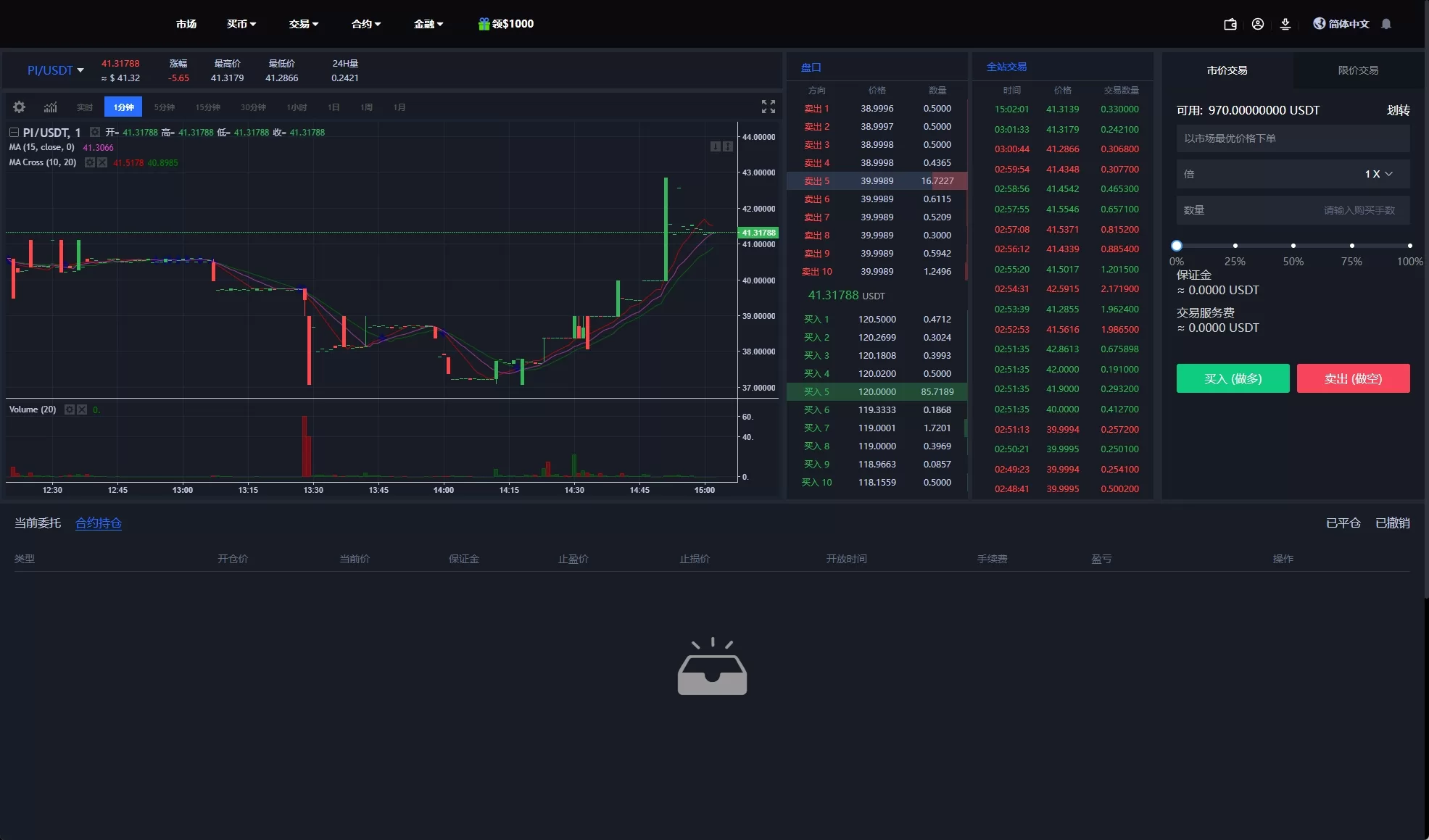Select the 5分钟 chart interval
1429x840 pixels.
(x=165, y=107)
